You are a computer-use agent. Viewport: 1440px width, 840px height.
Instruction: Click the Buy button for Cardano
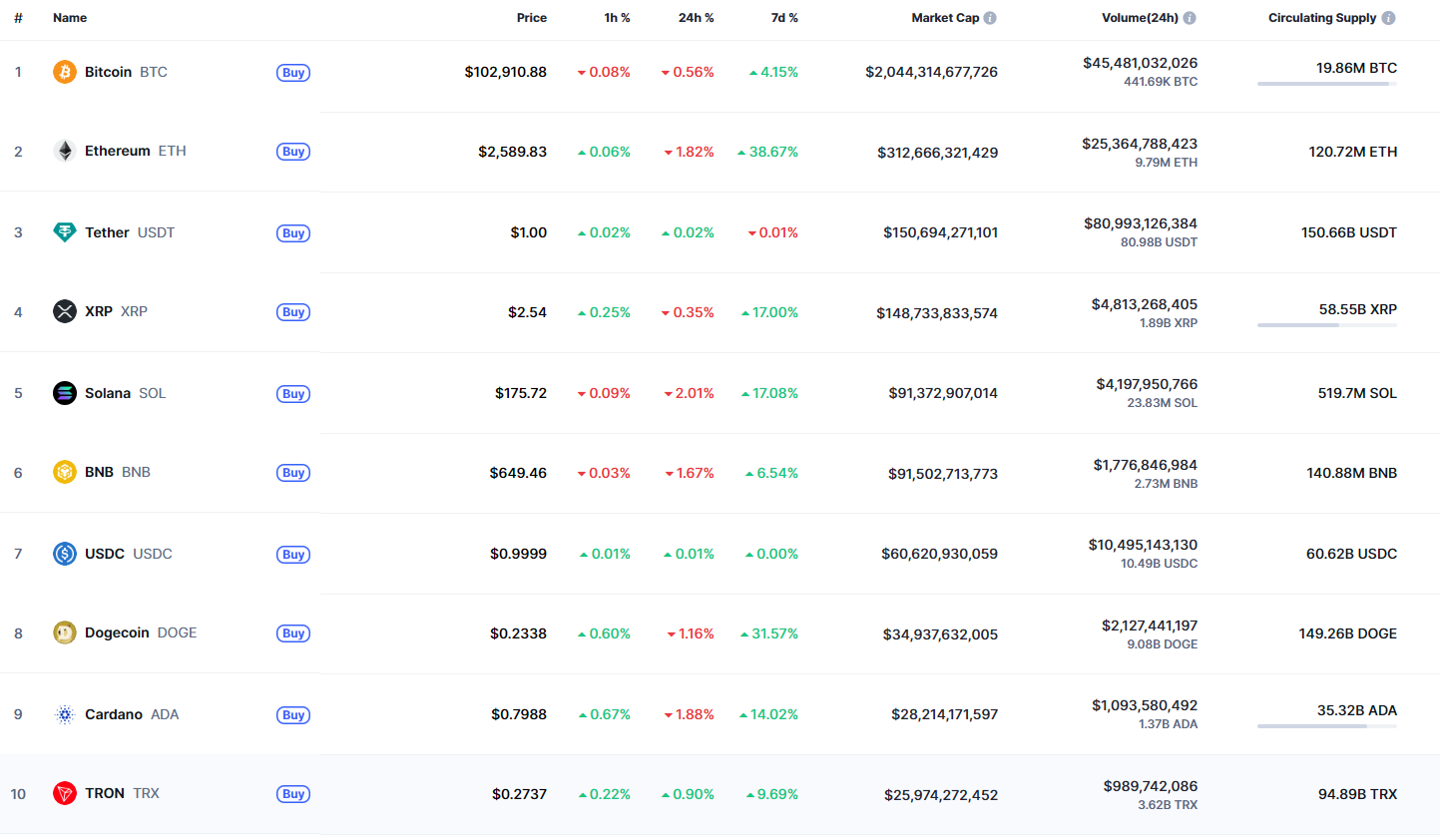click(x=293, y=715)
